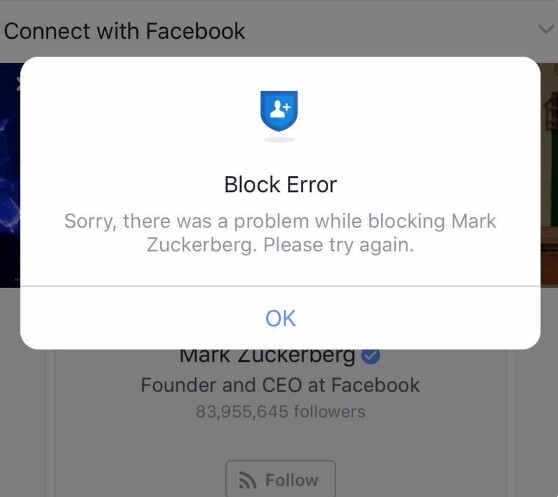The height and width of the screenshot is (497, 558).
Task: Expand the Connect with Facebook chevron
Action: click(546, 30)
